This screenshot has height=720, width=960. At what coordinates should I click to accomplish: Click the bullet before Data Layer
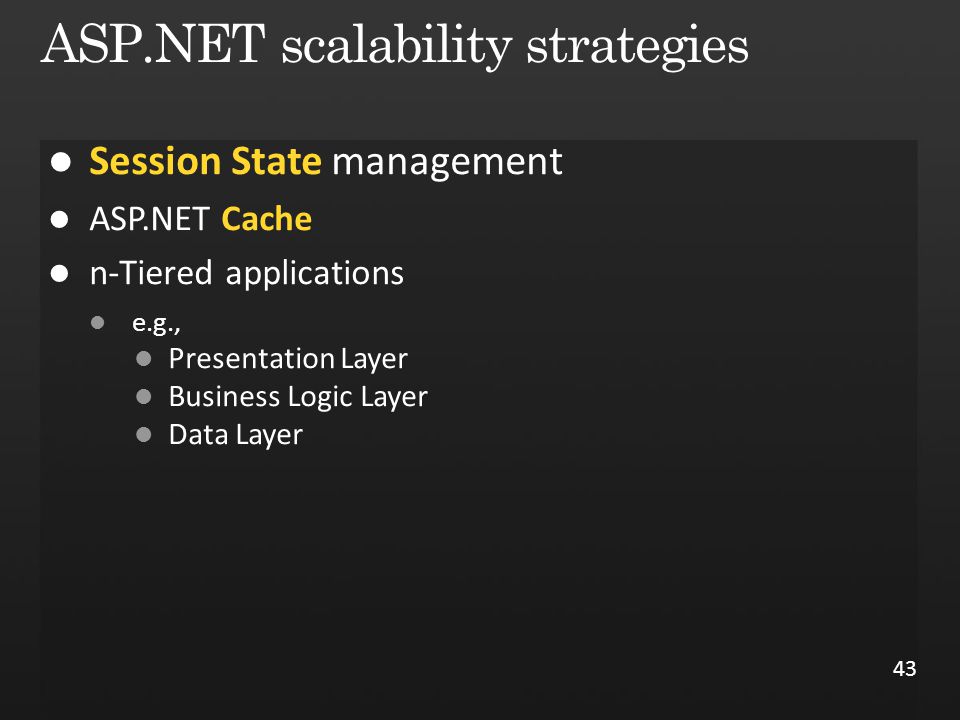pyautogui.click(x=144, y=435)
